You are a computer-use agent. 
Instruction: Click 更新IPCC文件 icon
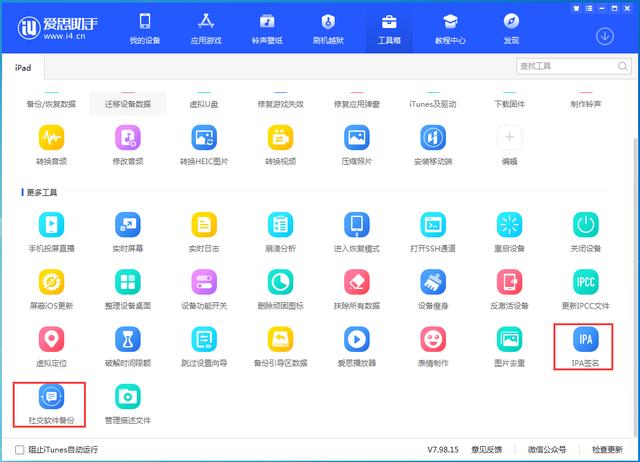click(586, 282)
